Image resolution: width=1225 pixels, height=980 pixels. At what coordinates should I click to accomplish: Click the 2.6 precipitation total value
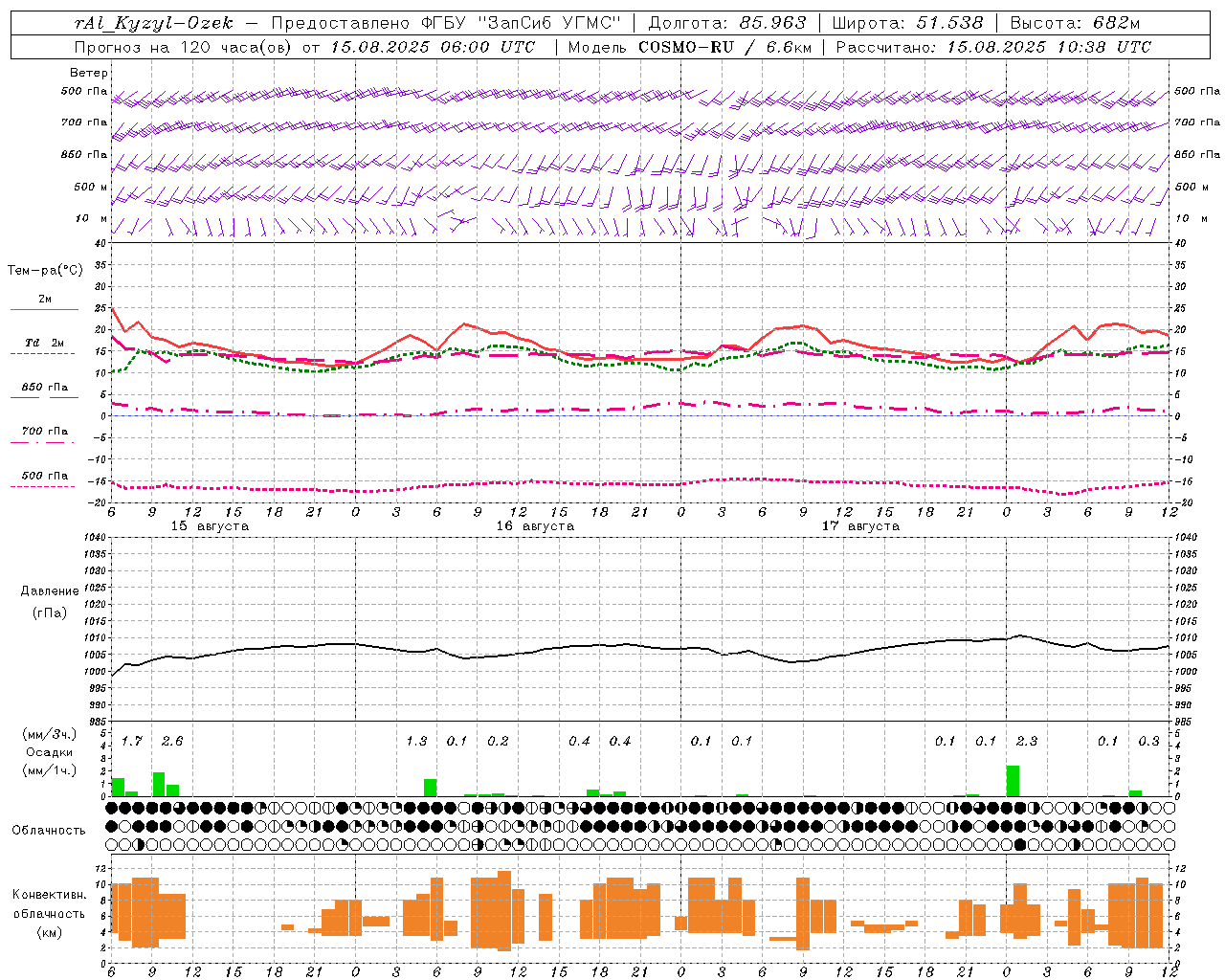(x=172, y=742)
